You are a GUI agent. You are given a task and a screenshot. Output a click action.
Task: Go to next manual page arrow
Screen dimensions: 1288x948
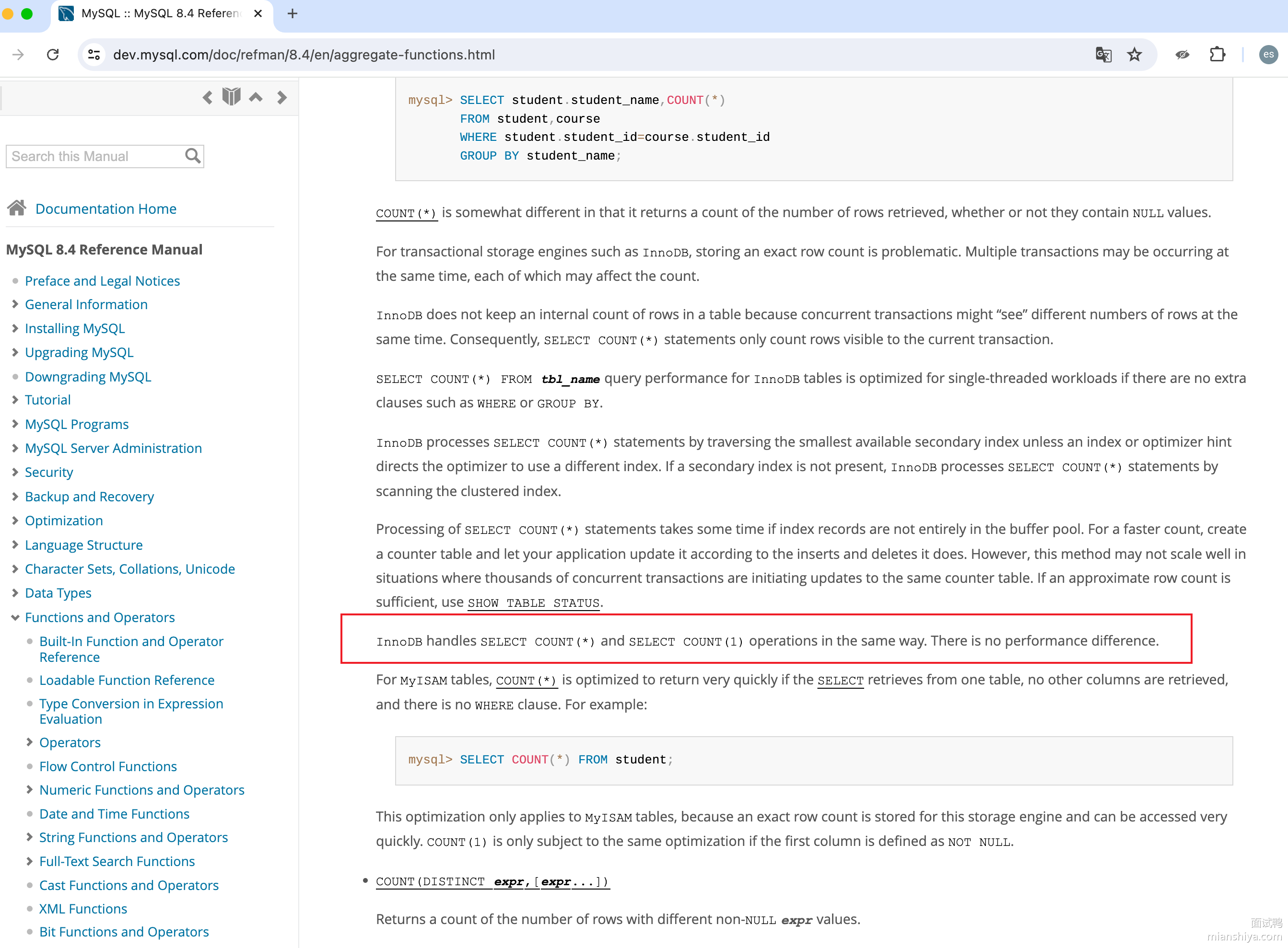pos(281,98)
